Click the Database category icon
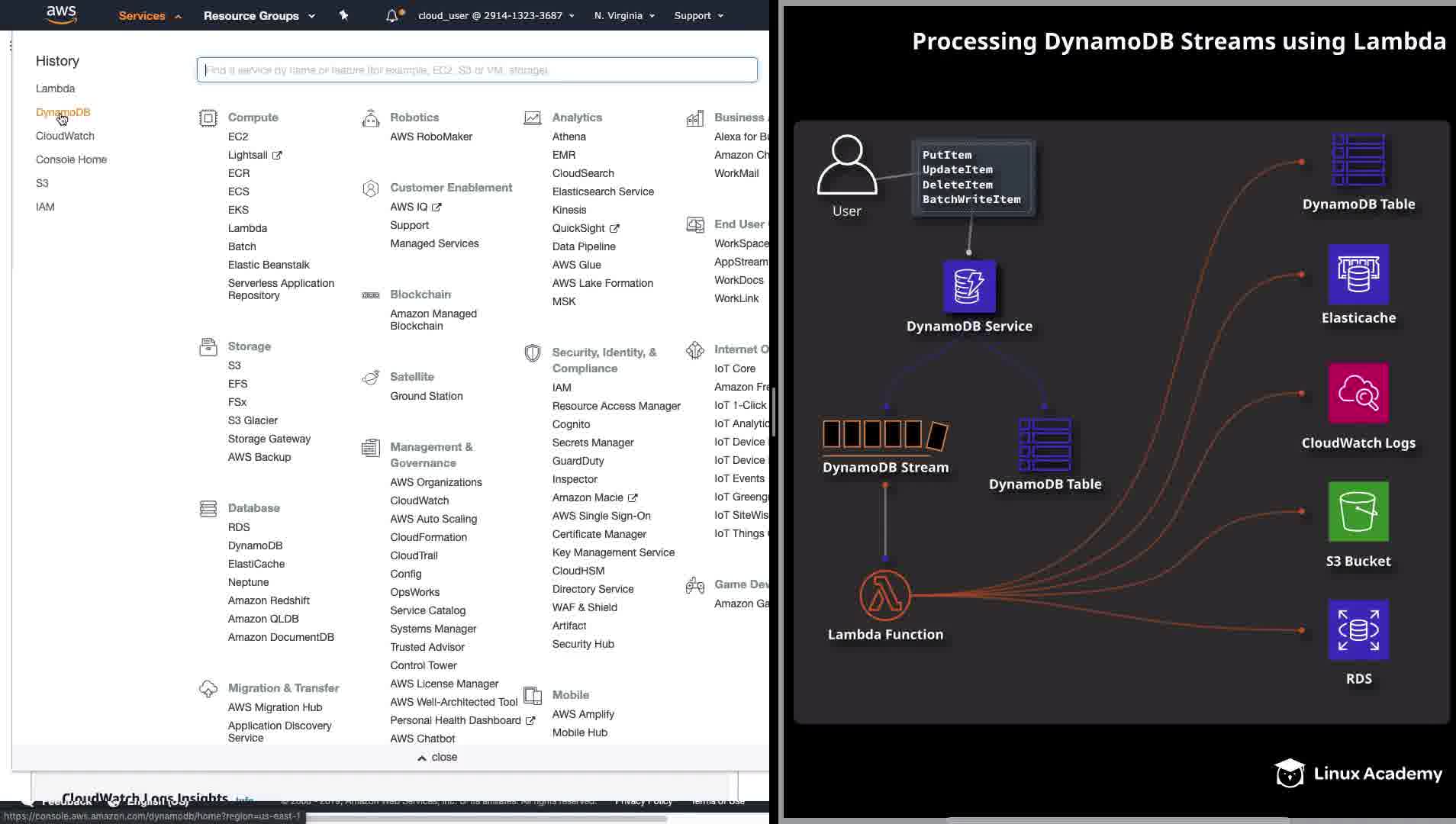Viewport: 1456px width, 824px height. [x=208, y=509]
